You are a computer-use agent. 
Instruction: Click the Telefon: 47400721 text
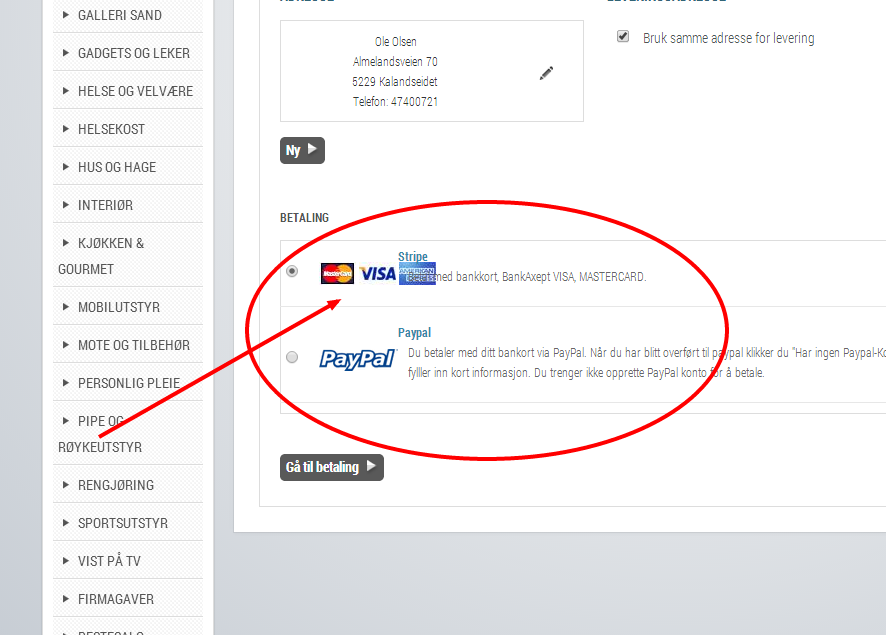pyautogui.click(x=396, y=102)
